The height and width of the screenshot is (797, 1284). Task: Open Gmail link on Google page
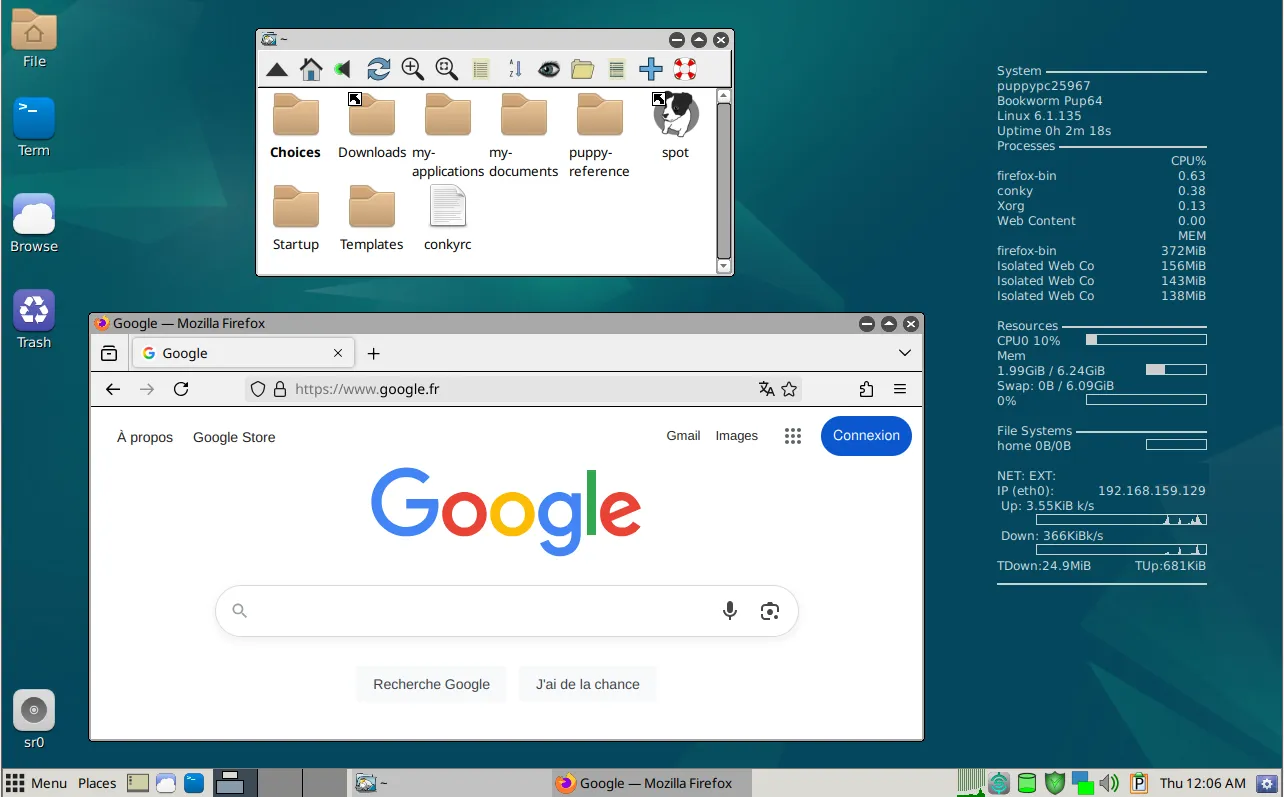684,436
